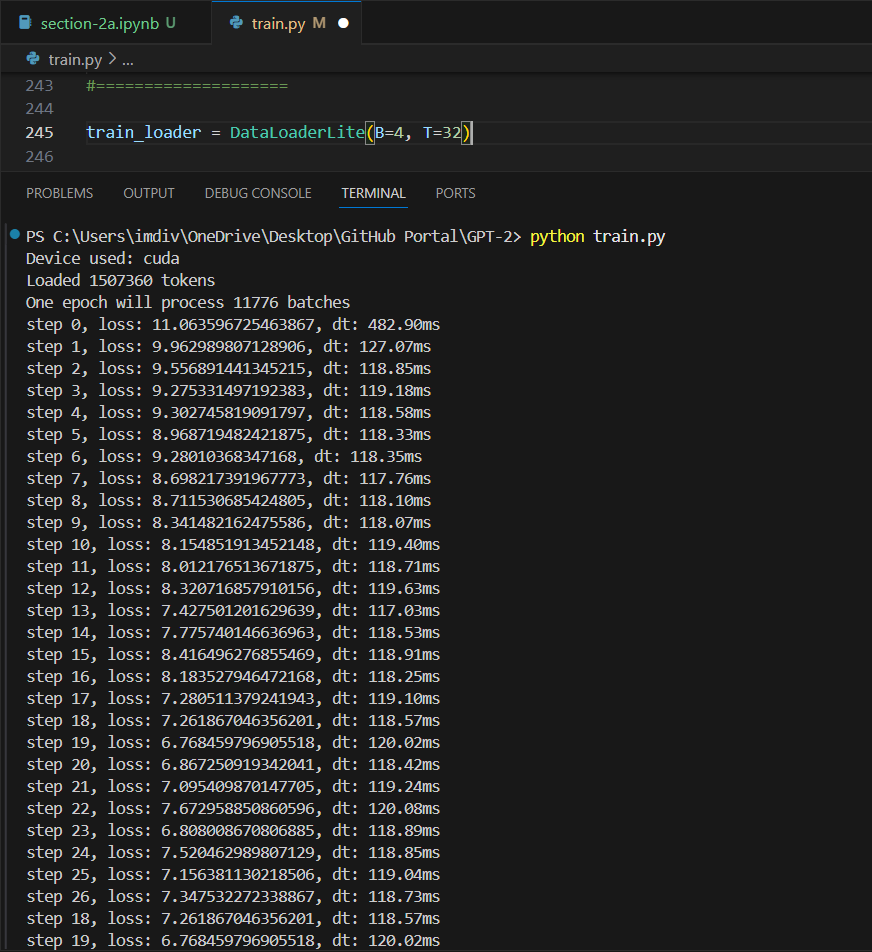Click the 'step 26' loss line in terminal
872x952 pixels.
point(233,897)
